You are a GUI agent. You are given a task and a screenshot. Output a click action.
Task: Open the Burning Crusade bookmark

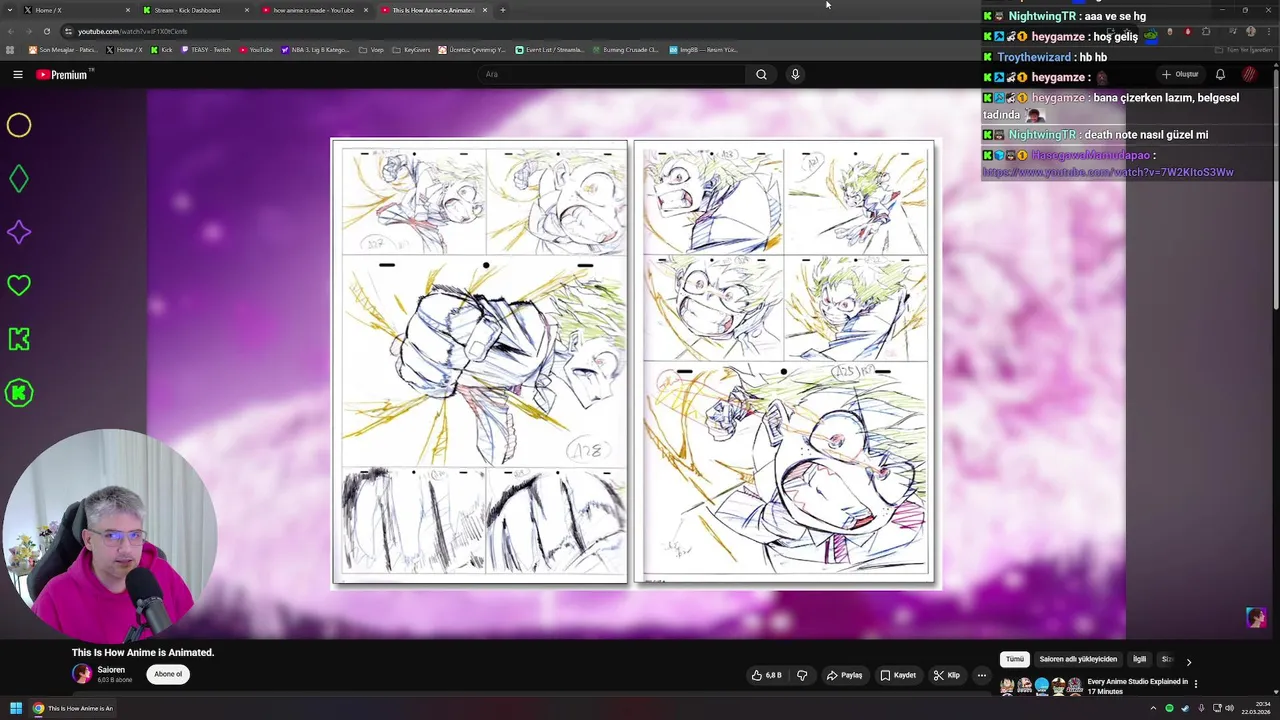[625, 49]
